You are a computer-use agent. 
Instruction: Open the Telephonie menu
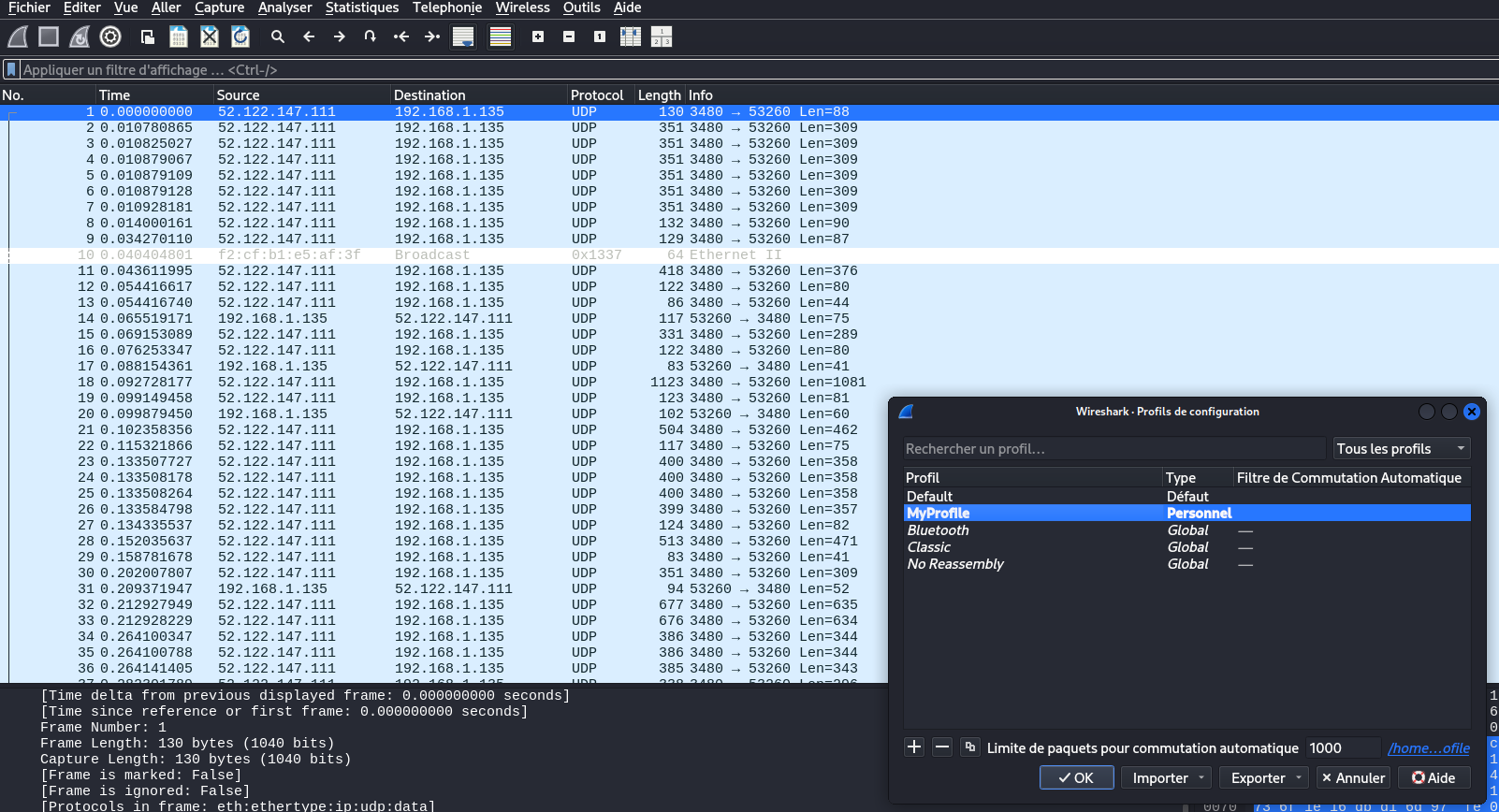[x=447, y=7]
